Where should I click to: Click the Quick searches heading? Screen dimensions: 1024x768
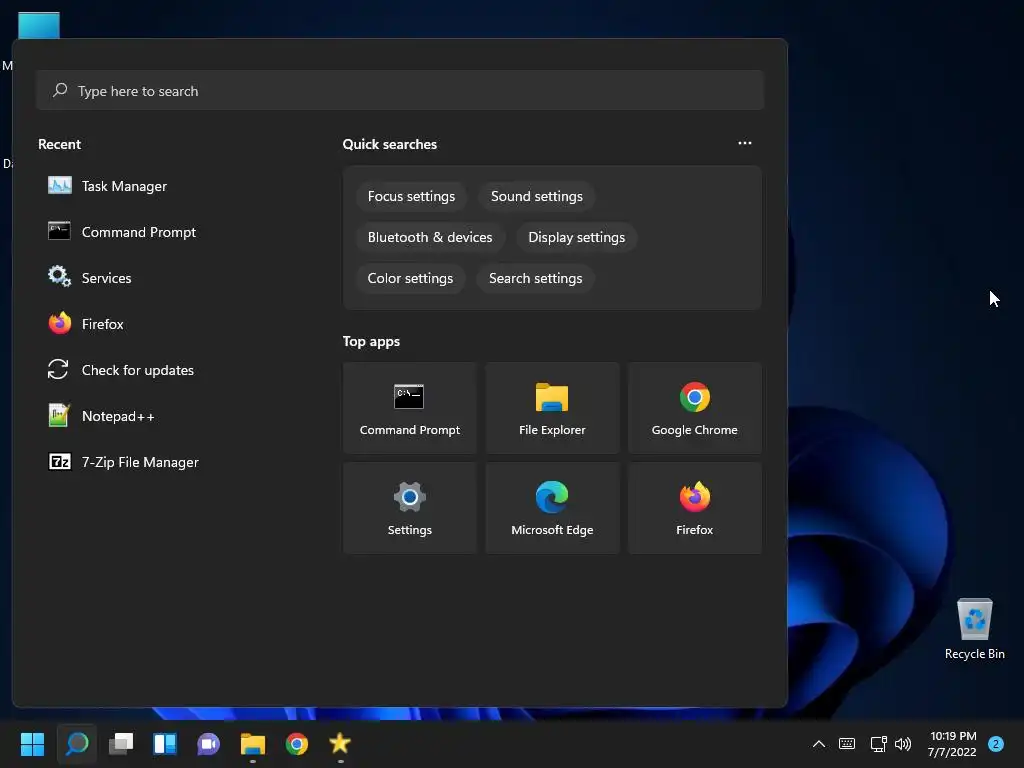(x=390, y=144)
